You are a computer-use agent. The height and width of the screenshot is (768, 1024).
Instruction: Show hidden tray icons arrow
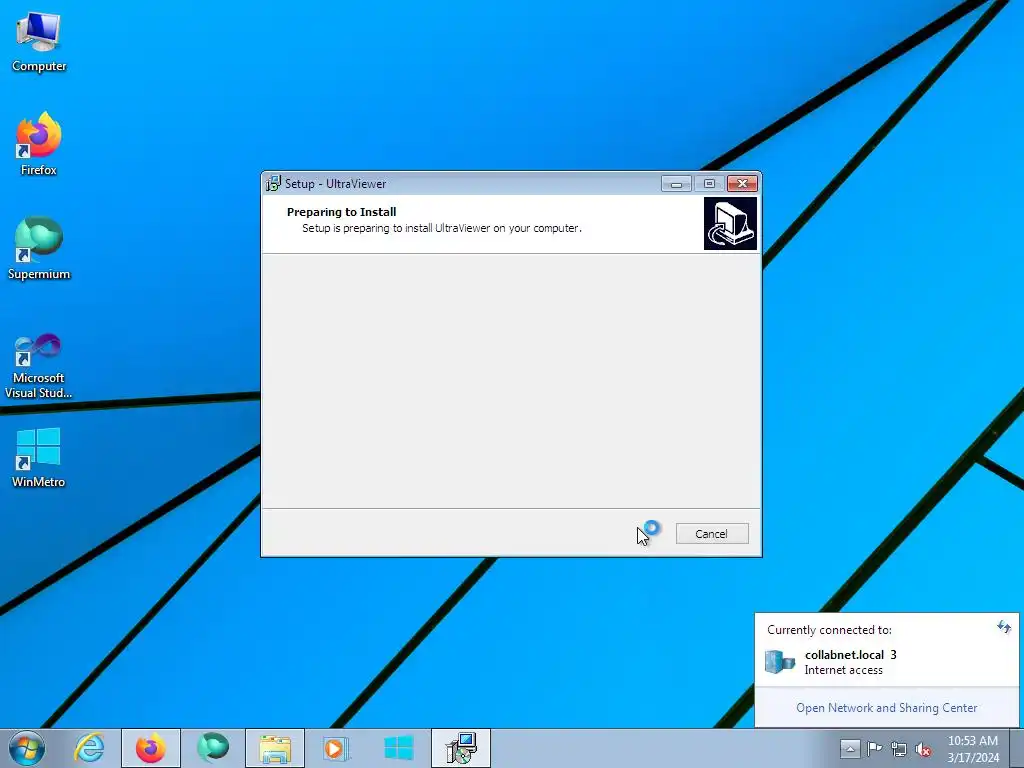pos(850,748)
